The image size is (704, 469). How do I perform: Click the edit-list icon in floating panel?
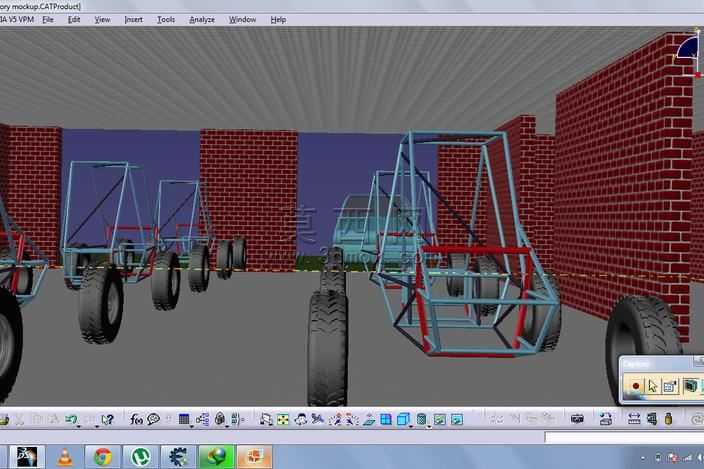click(670, 386)
